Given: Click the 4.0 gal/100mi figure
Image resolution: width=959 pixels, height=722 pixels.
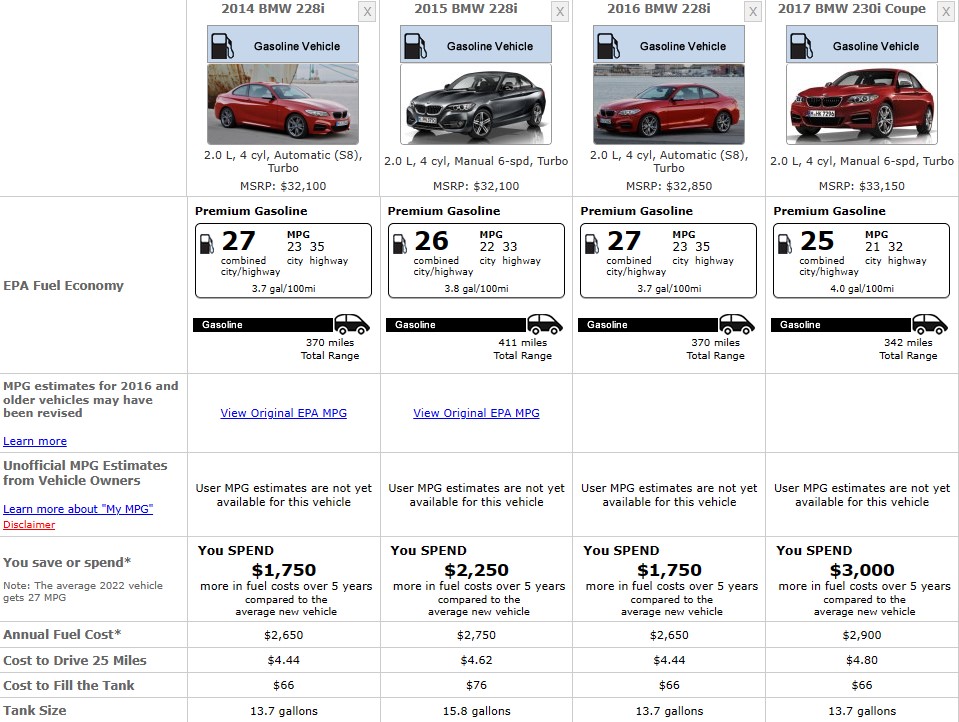Looking at the screenshot, I should click(x=862, y=289).
